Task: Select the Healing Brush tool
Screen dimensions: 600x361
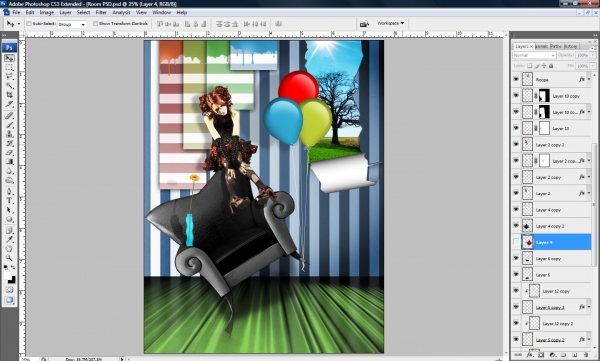Action: pyautogui.click(x=9, y=115)
